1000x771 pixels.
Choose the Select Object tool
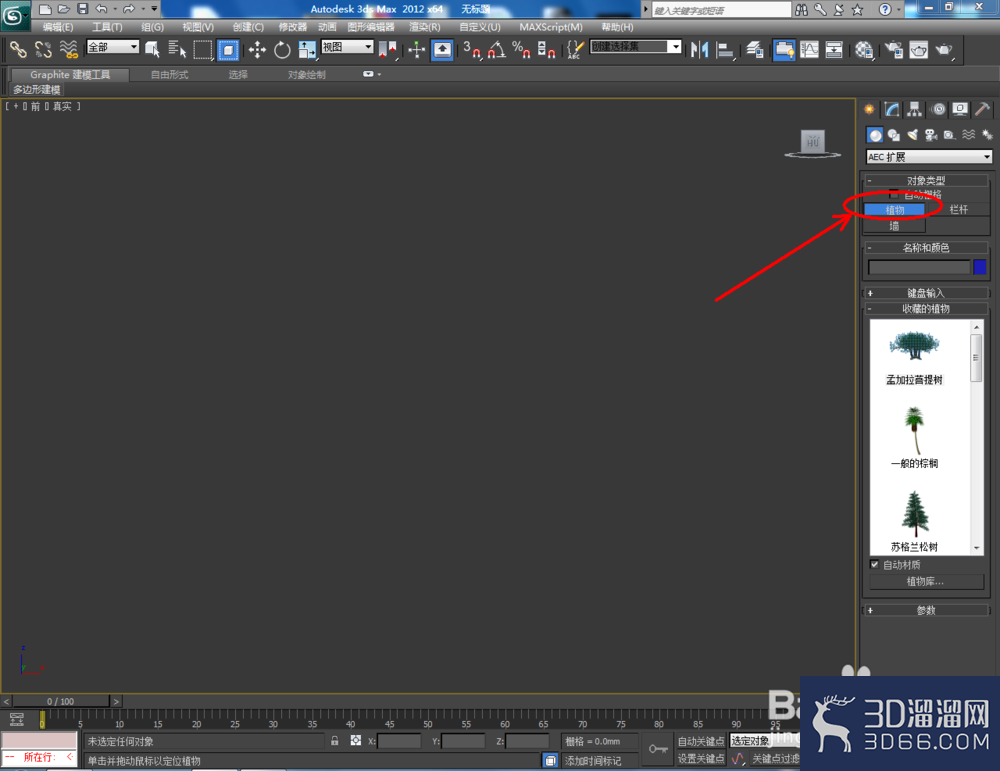pos(152,49)
